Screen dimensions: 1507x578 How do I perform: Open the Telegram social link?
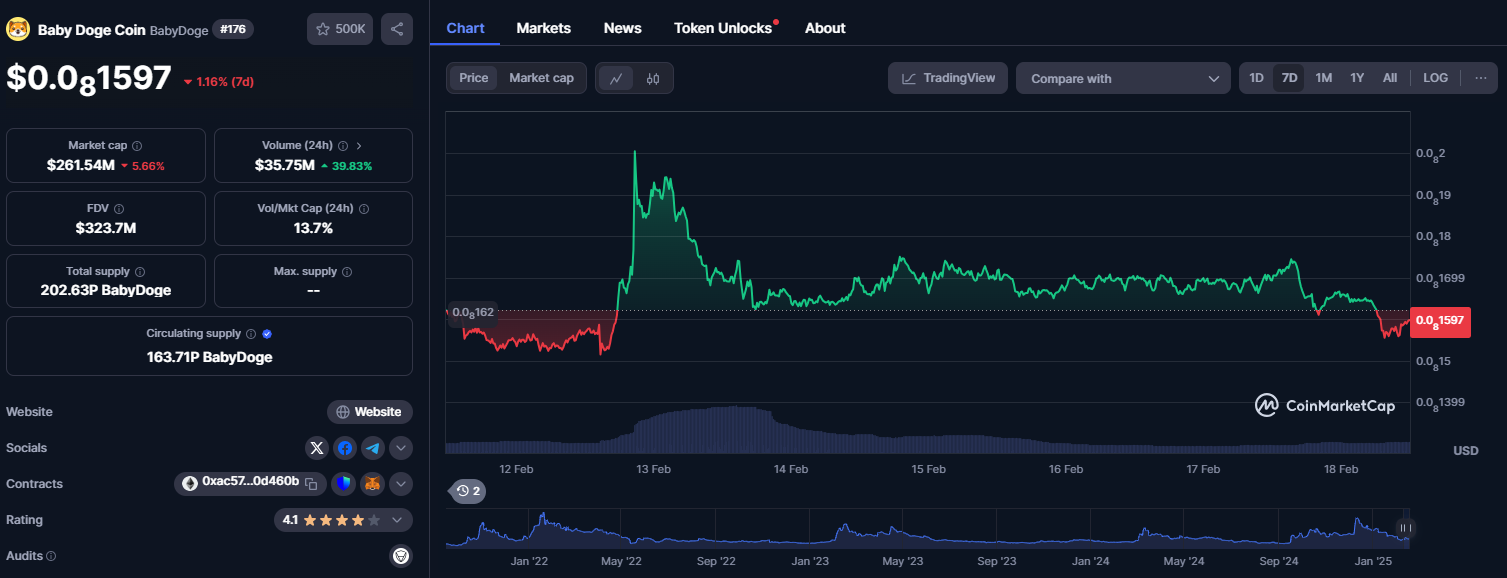point(373,448)
